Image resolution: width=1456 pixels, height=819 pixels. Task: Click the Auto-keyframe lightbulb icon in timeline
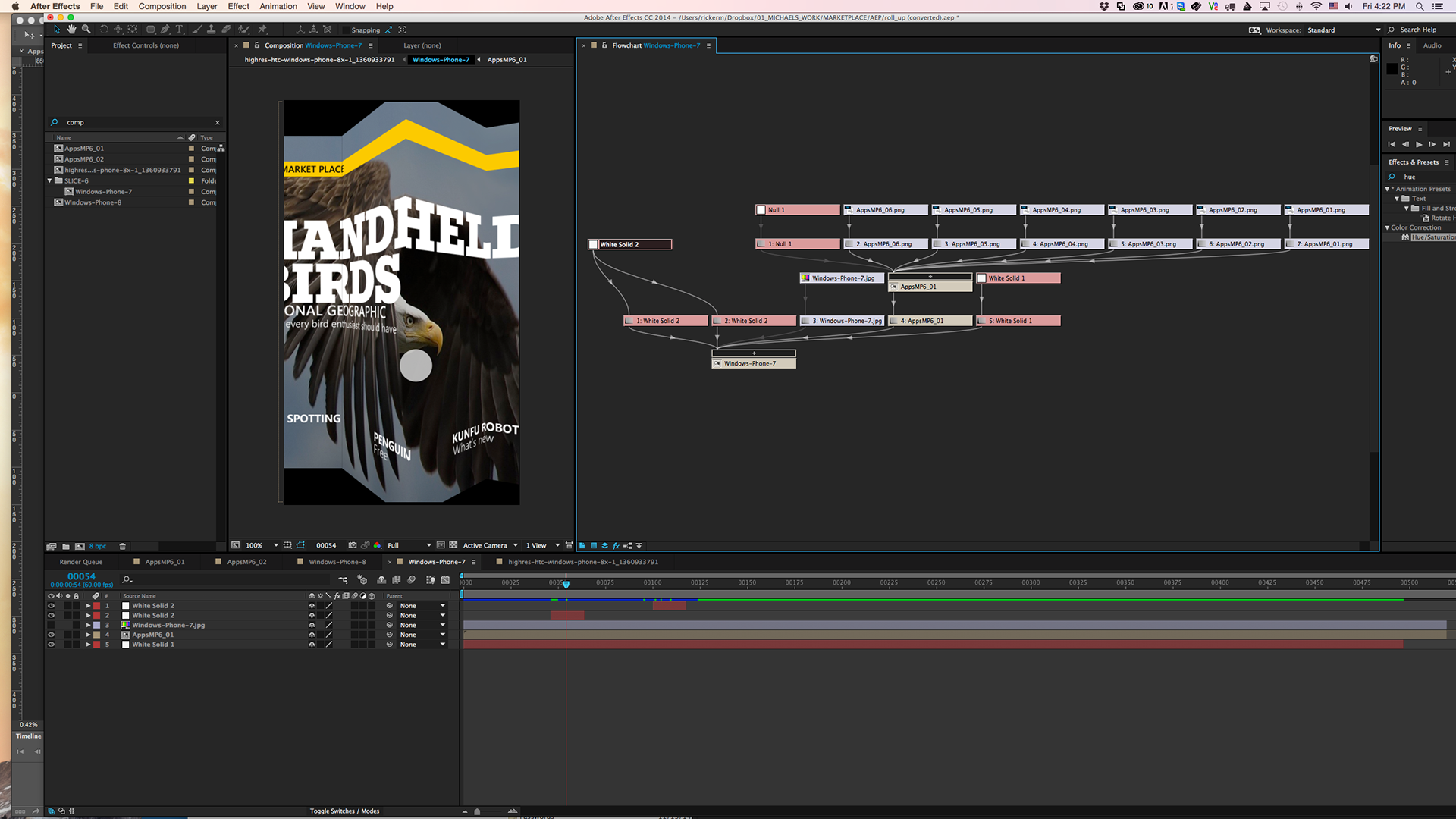point(431,580)
